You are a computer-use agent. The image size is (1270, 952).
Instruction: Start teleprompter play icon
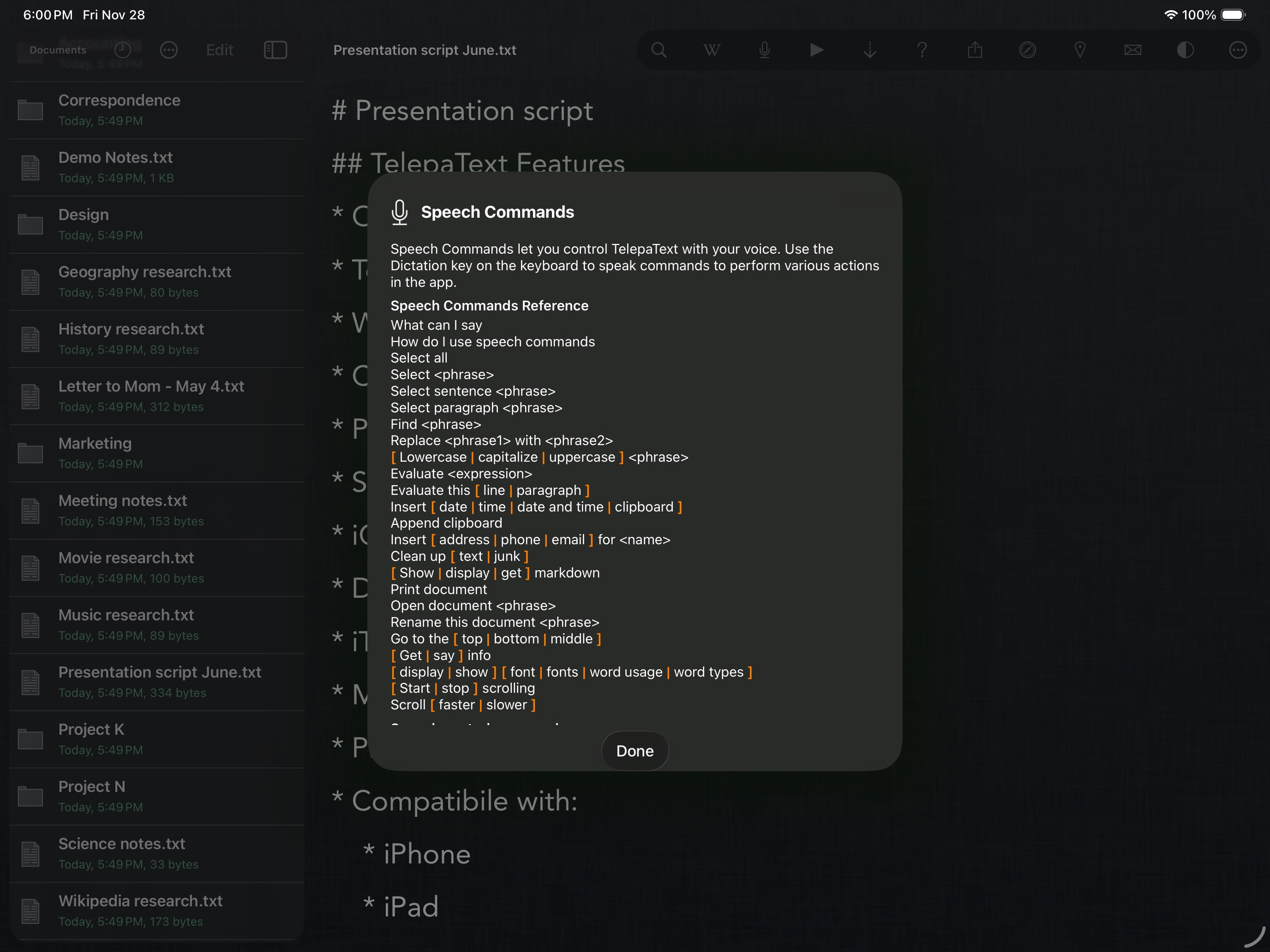[x=816, y=50]
